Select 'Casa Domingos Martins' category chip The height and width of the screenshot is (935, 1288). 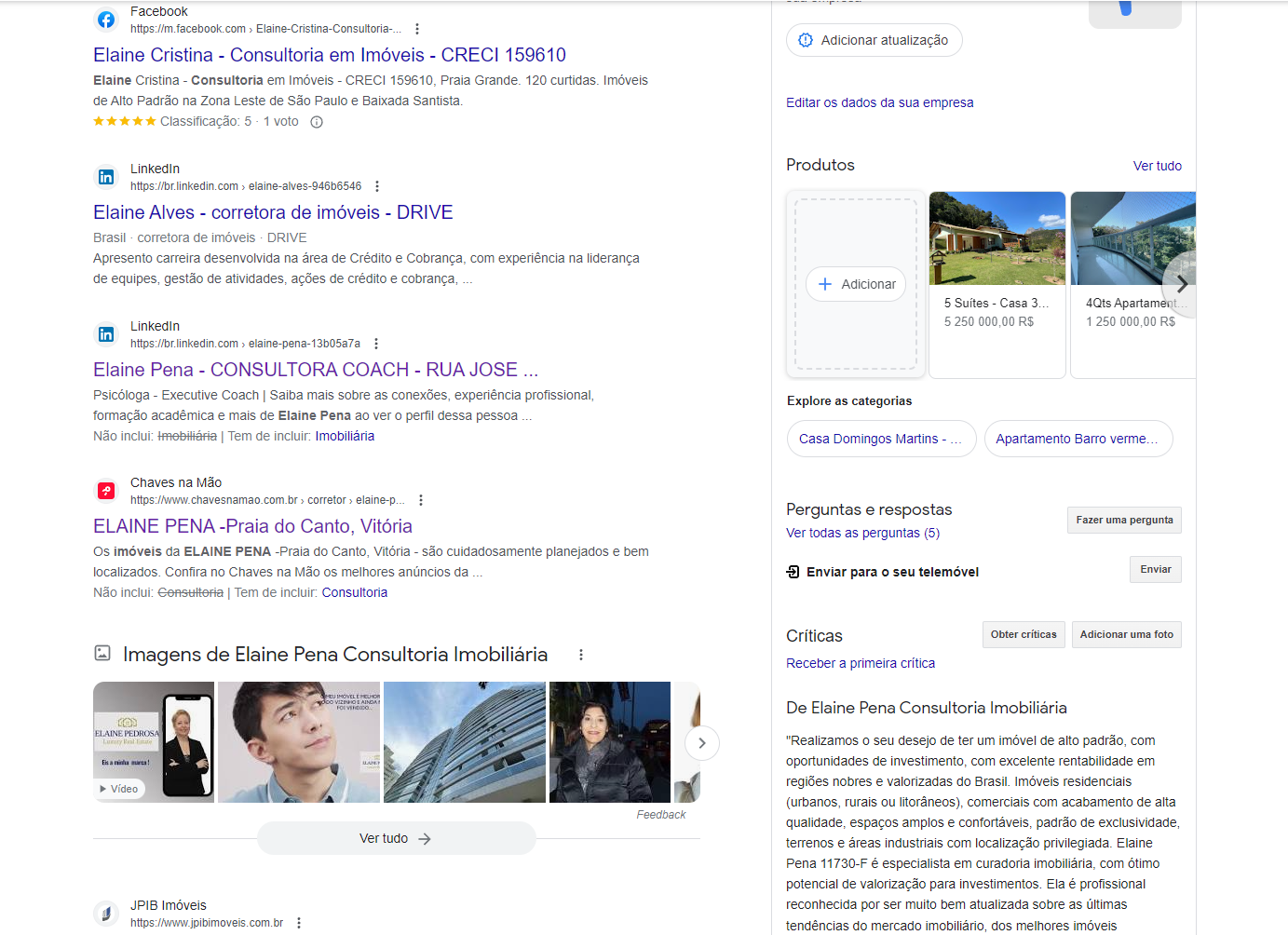[x=882, y=439]
